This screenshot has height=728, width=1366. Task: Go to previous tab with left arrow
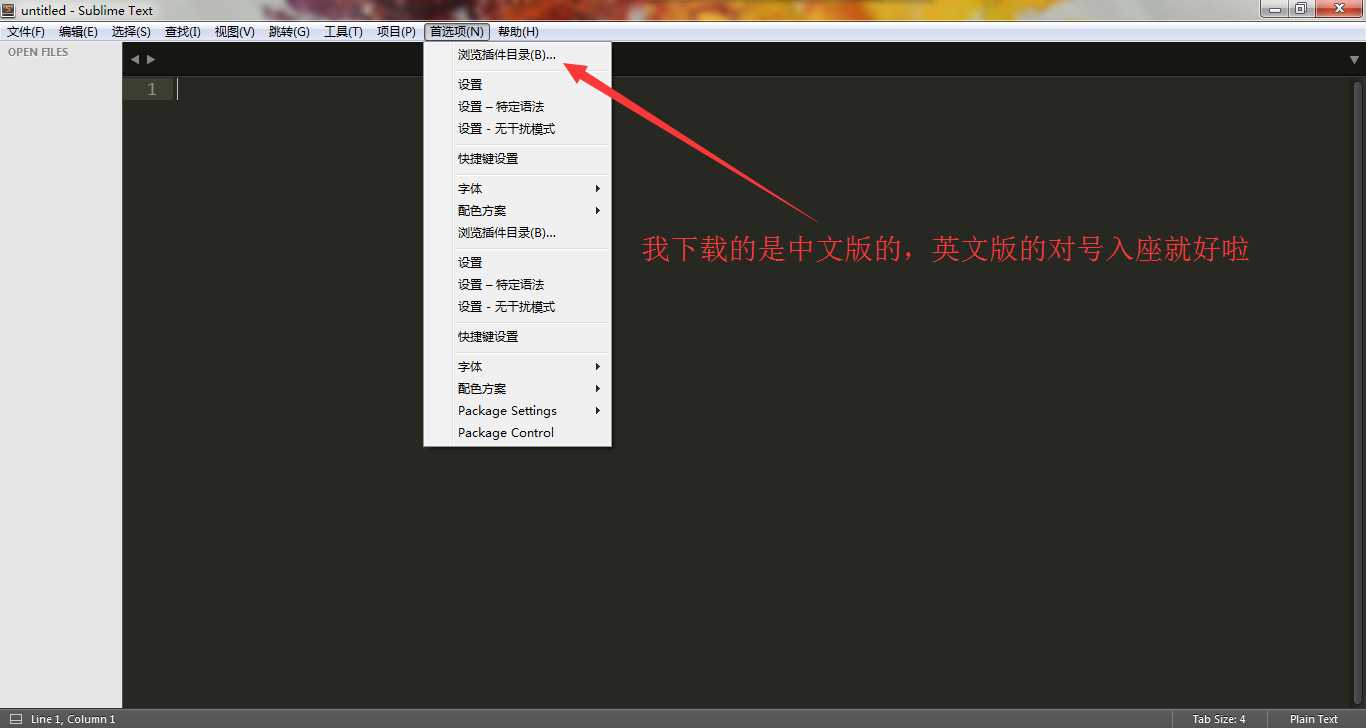click(135, 60)
